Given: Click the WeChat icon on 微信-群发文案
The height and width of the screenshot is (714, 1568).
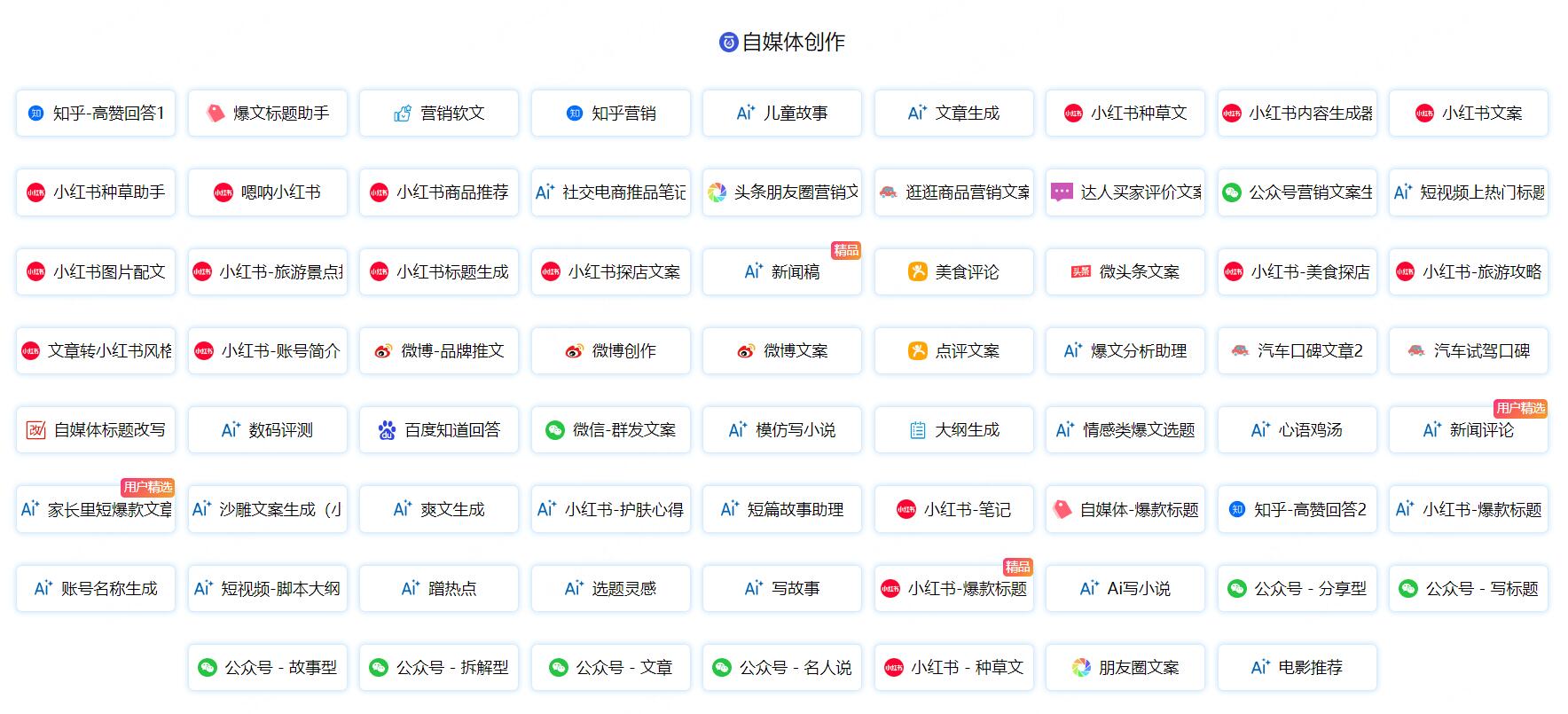Looking at the screenshot, I should pyautogui.click(x=555, y=430).
